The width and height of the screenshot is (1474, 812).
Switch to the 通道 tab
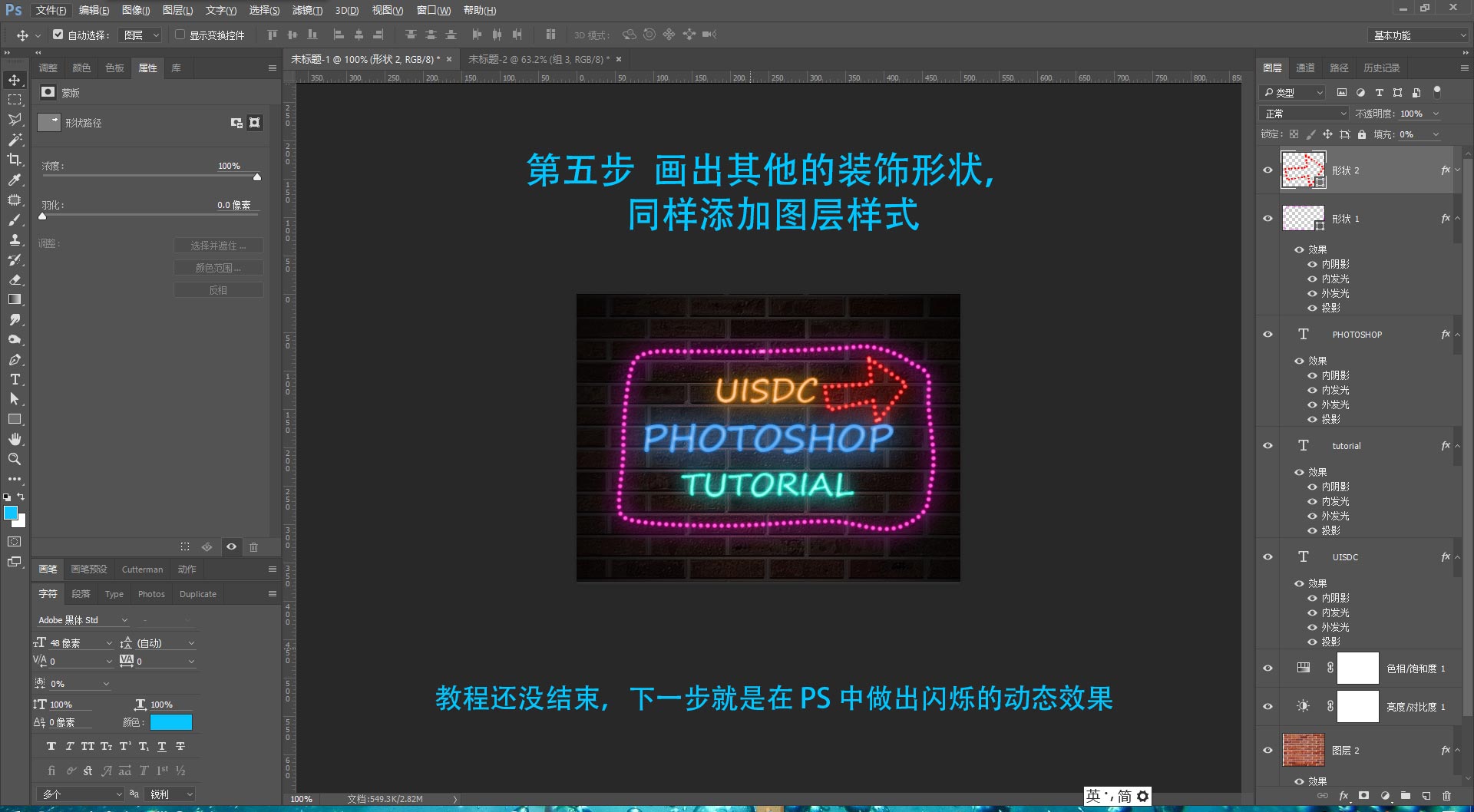coord(1305,68)
